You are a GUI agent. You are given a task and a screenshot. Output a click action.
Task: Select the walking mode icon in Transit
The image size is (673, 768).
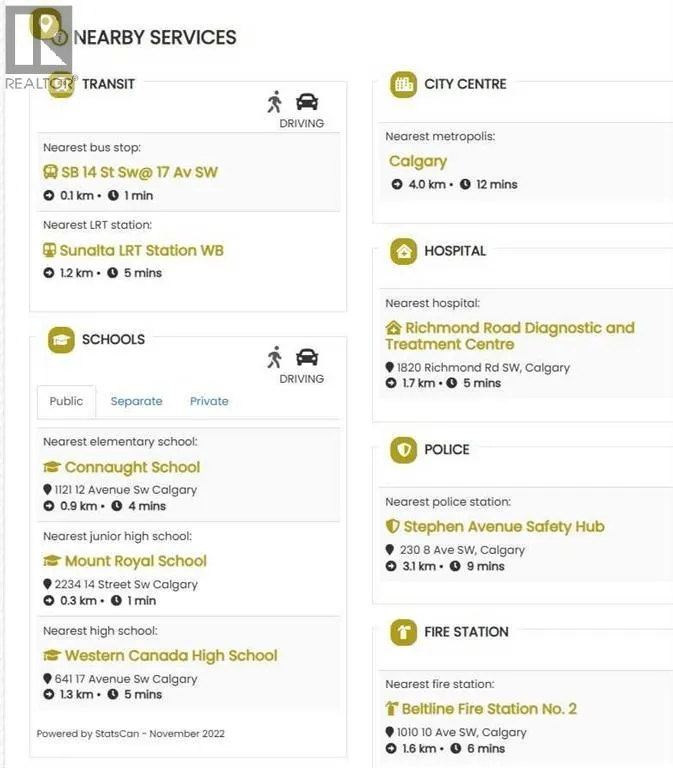[x=275, y=101]
